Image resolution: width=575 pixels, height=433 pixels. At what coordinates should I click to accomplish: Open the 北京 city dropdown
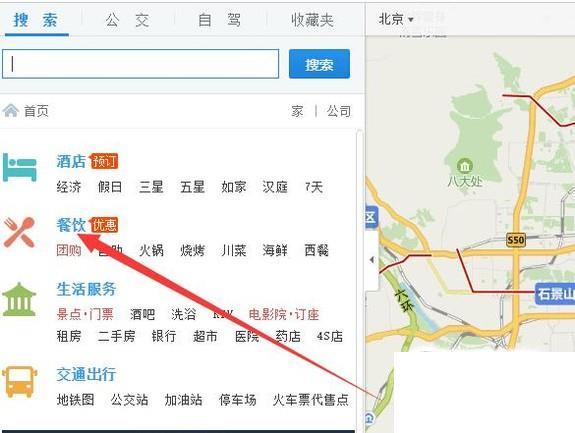click(396, 19)
